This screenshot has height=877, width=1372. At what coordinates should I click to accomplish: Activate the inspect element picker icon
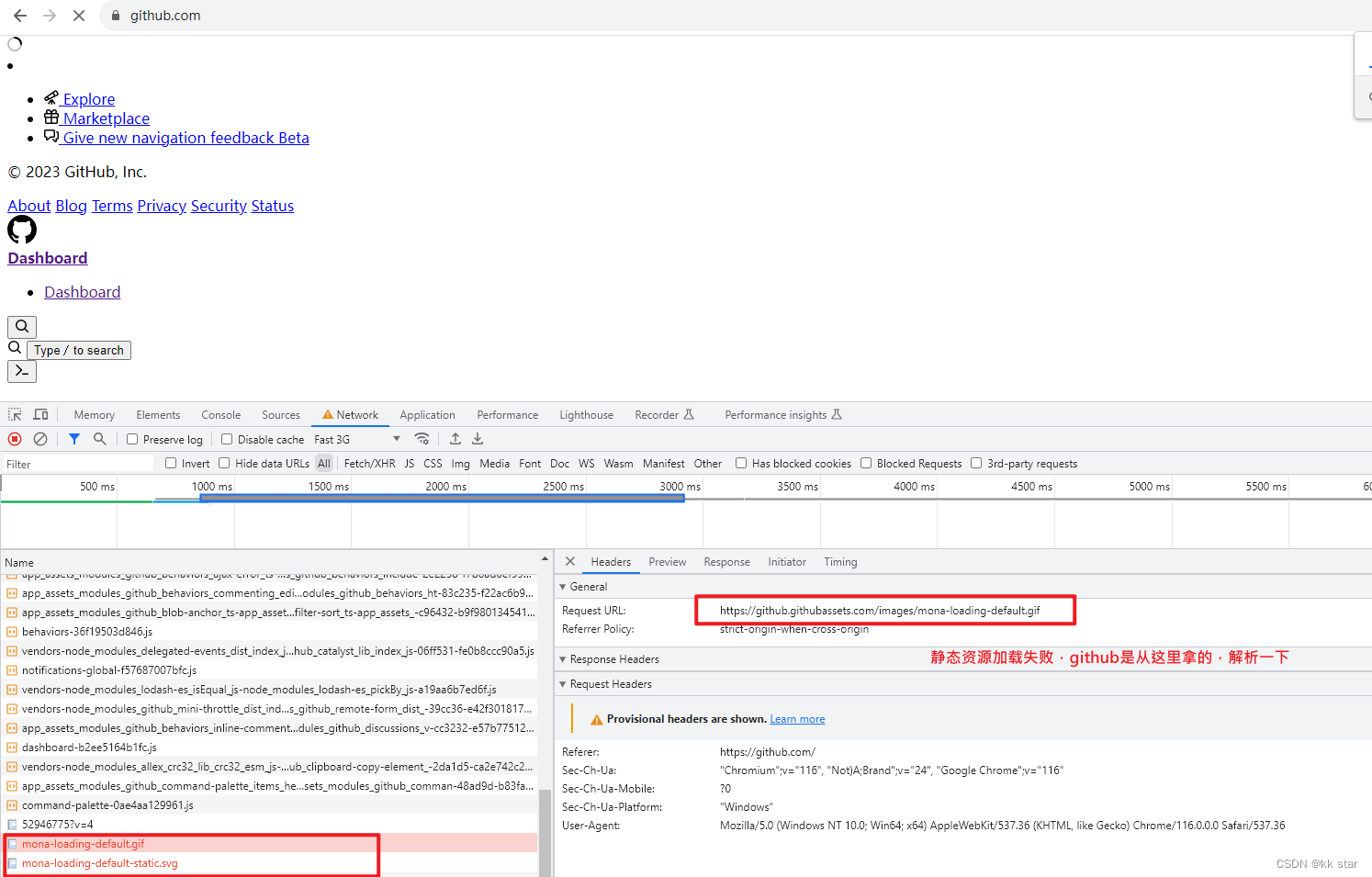point(15,415)
